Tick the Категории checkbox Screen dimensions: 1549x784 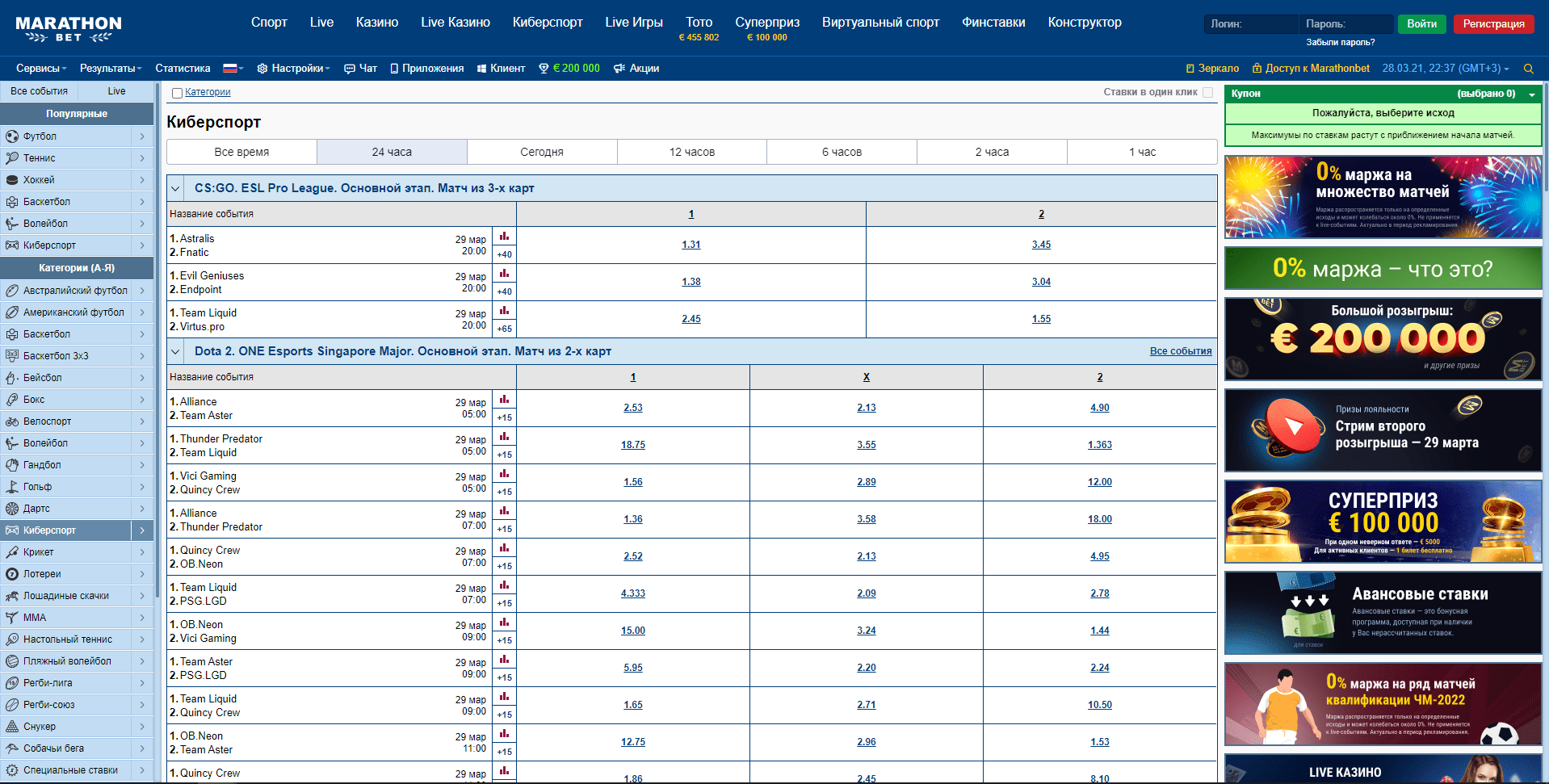pos(177,93)
